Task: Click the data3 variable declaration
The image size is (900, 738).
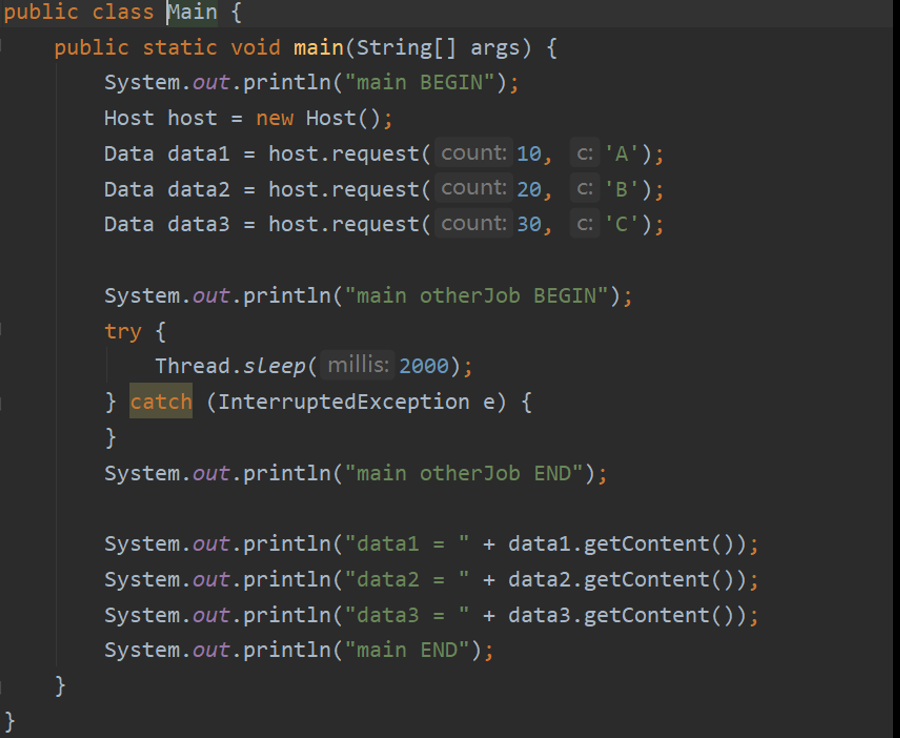Action: tap(198, 224)
